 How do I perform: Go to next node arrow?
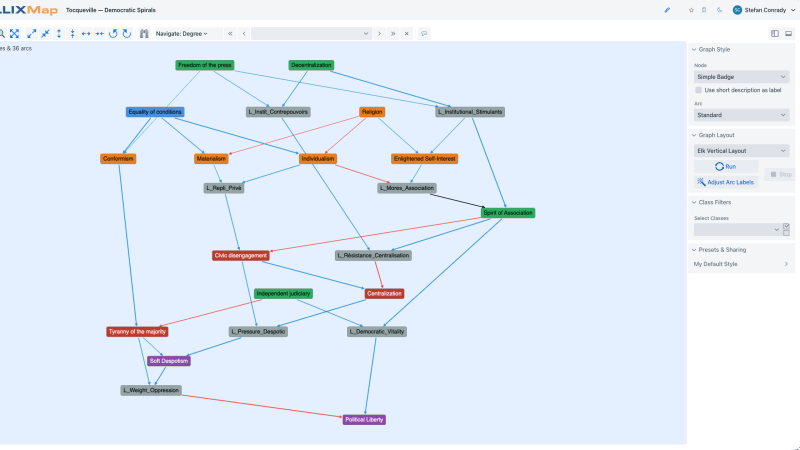pyautogui.click(x=379, y=34)
